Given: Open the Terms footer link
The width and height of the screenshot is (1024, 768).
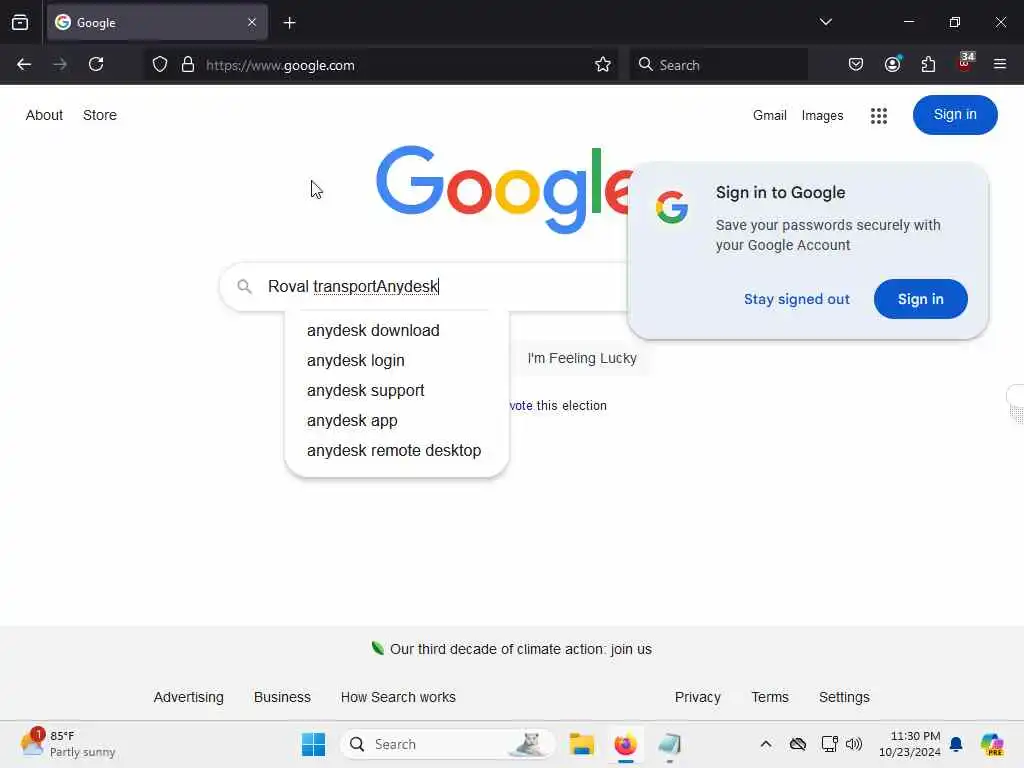Looking at the screenshot, I should pos(770,697).
